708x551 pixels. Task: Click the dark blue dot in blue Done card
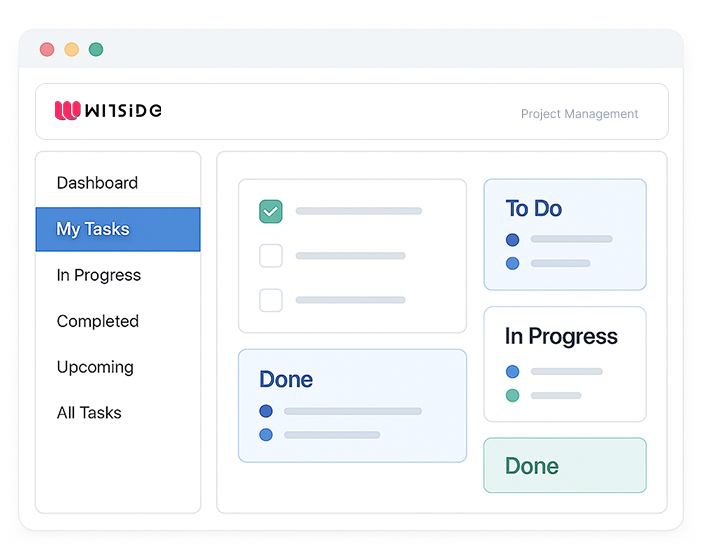click(266, 411)
